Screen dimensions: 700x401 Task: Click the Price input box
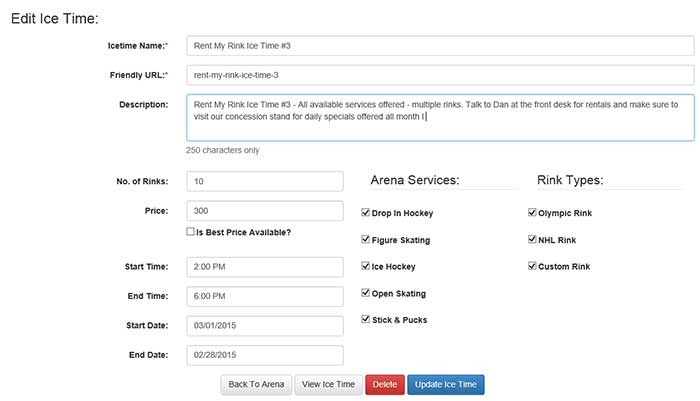coord(265,211)
